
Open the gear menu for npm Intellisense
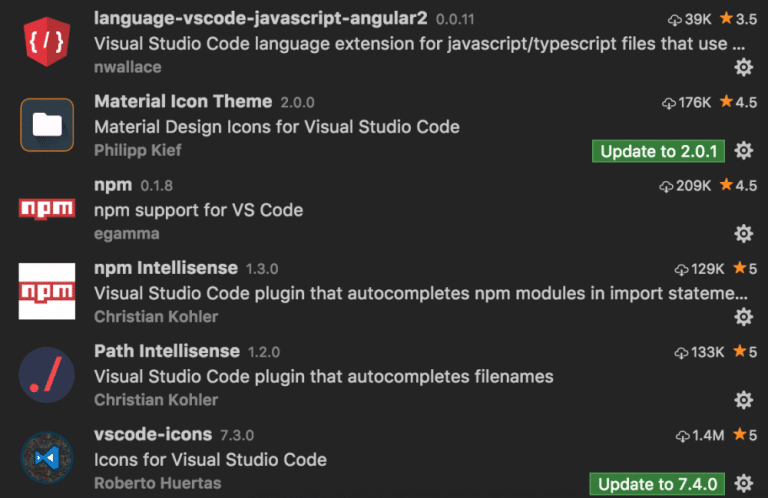click(744, 317)
